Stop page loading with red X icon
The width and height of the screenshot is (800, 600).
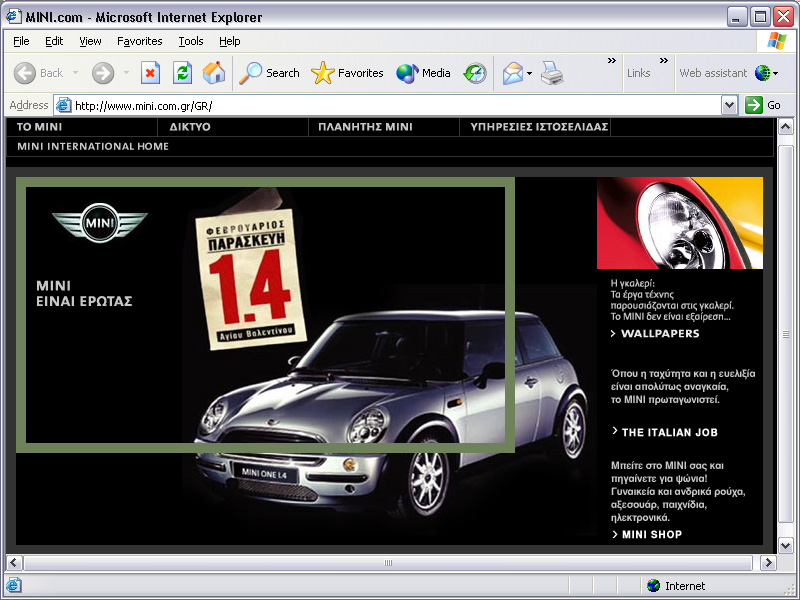point(150,73)
